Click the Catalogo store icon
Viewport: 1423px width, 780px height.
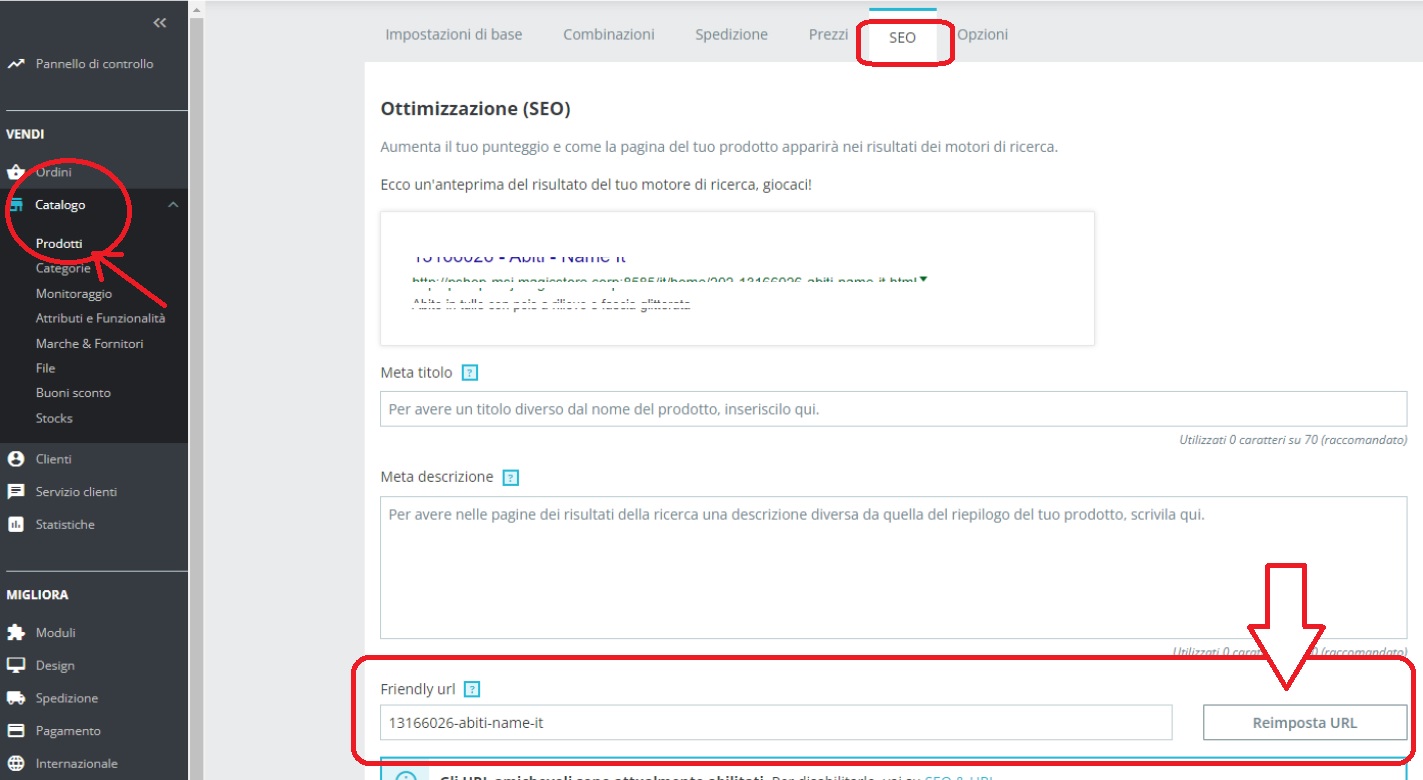(15, 205)
